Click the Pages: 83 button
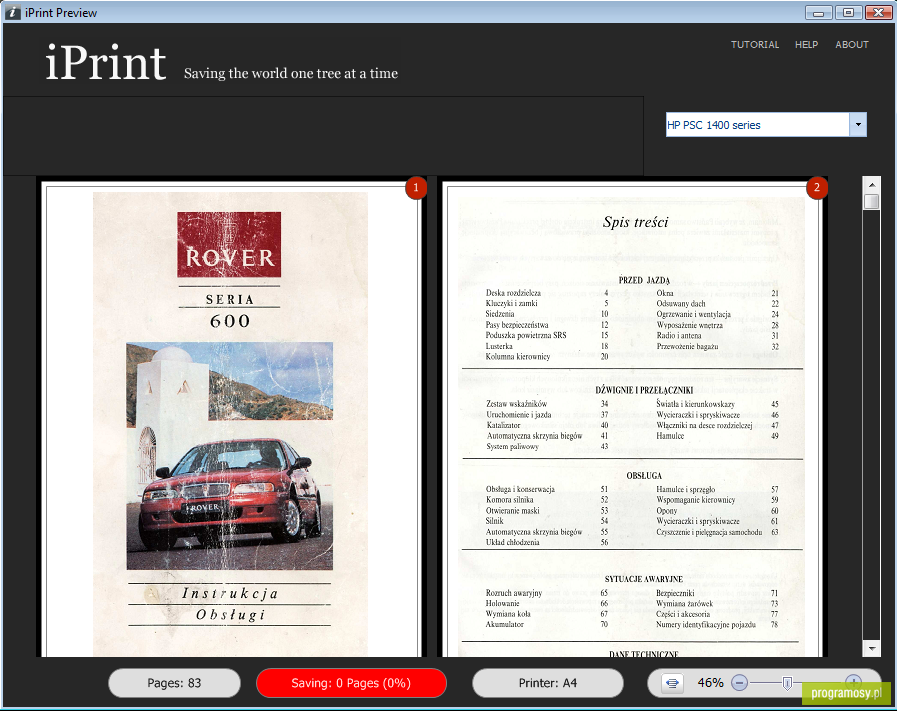This screenshot has height=711, width=897. [174, 683]
